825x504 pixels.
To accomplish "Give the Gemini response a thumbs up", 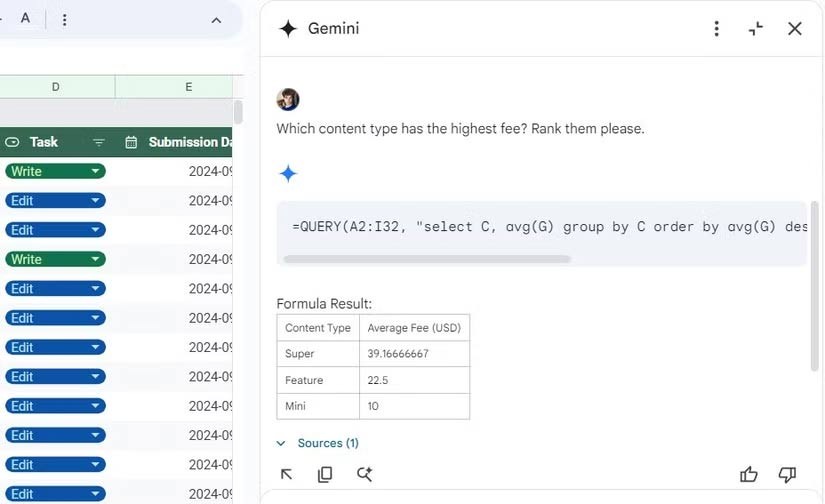I will click(748, 475).
